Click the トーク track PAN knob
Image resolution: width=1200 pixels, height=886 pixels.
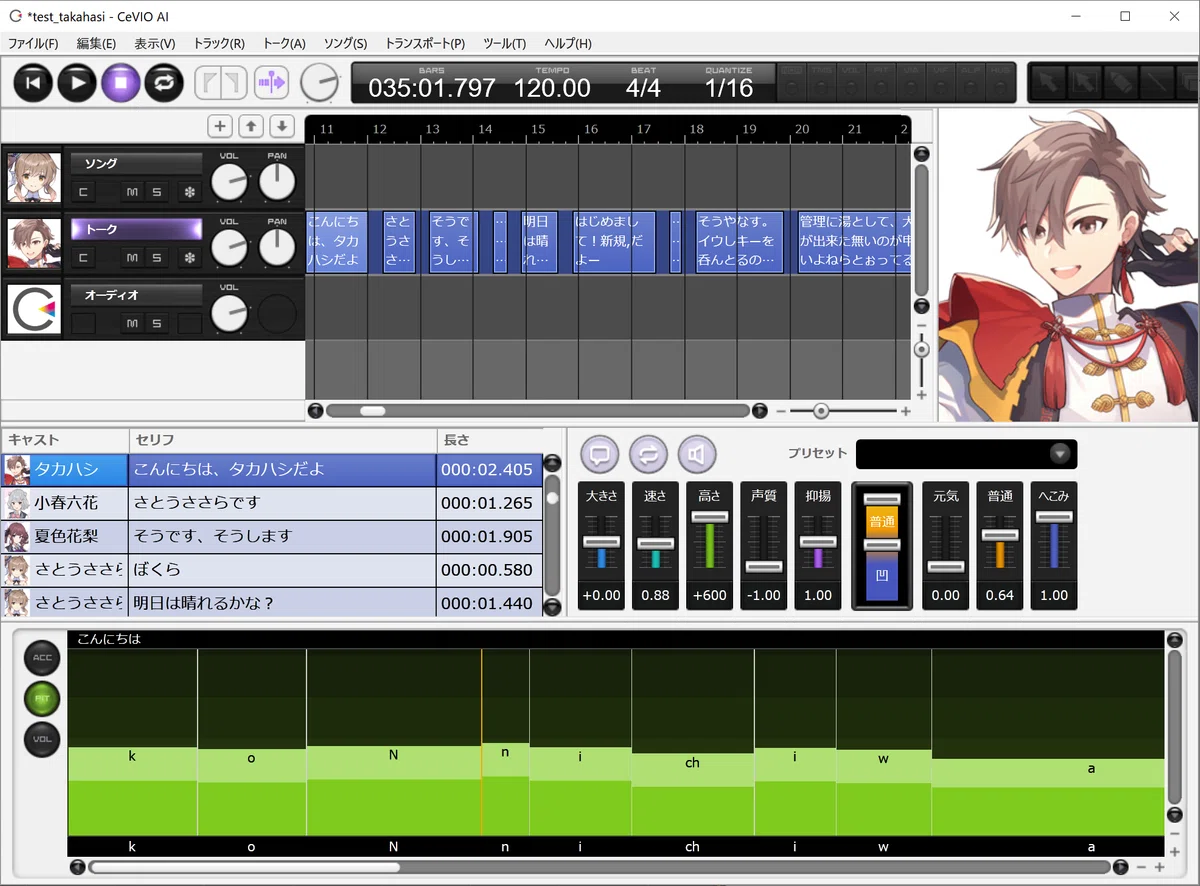[x=277, y=248]
